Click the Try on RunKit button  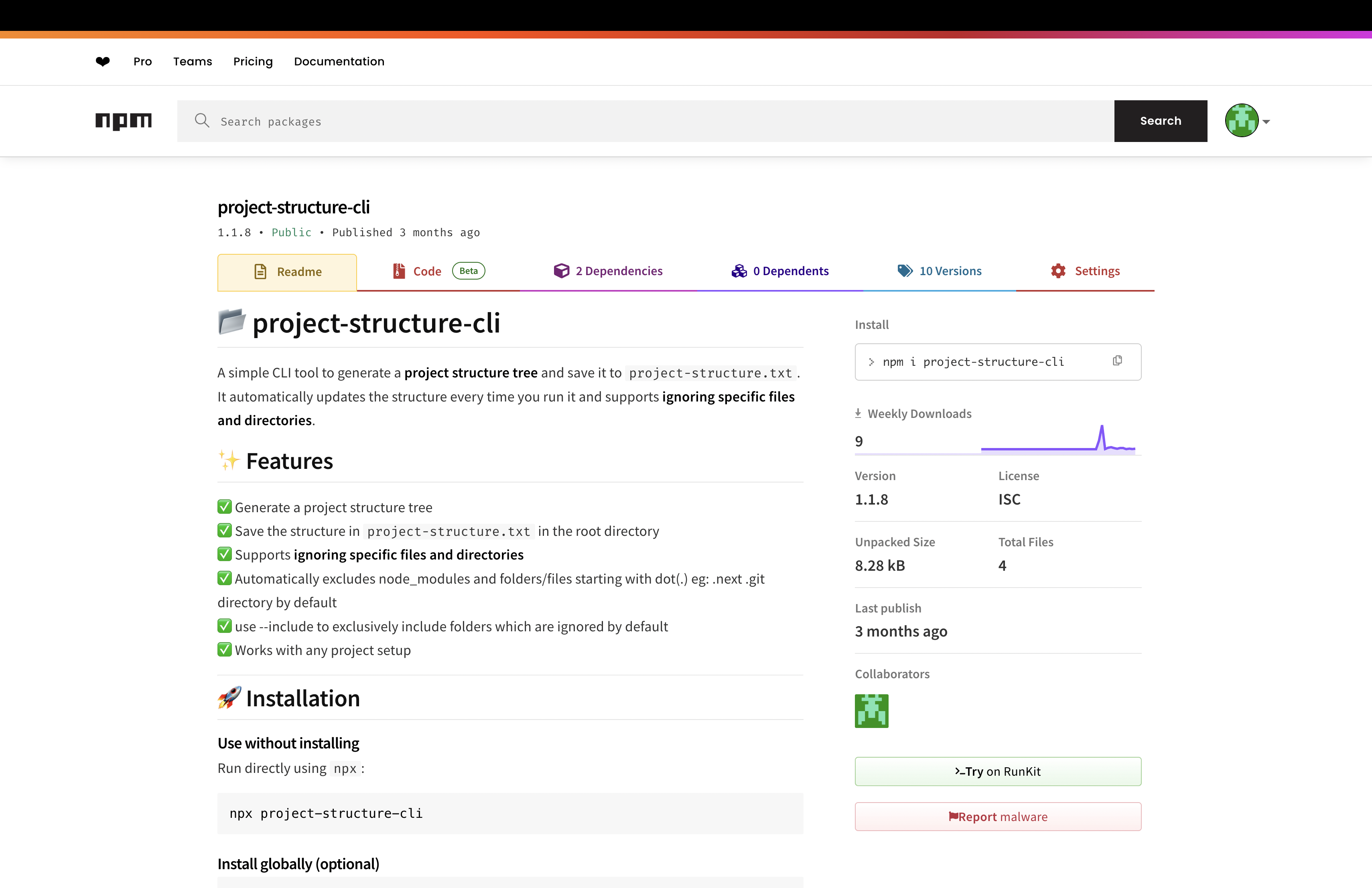point(998,771)
